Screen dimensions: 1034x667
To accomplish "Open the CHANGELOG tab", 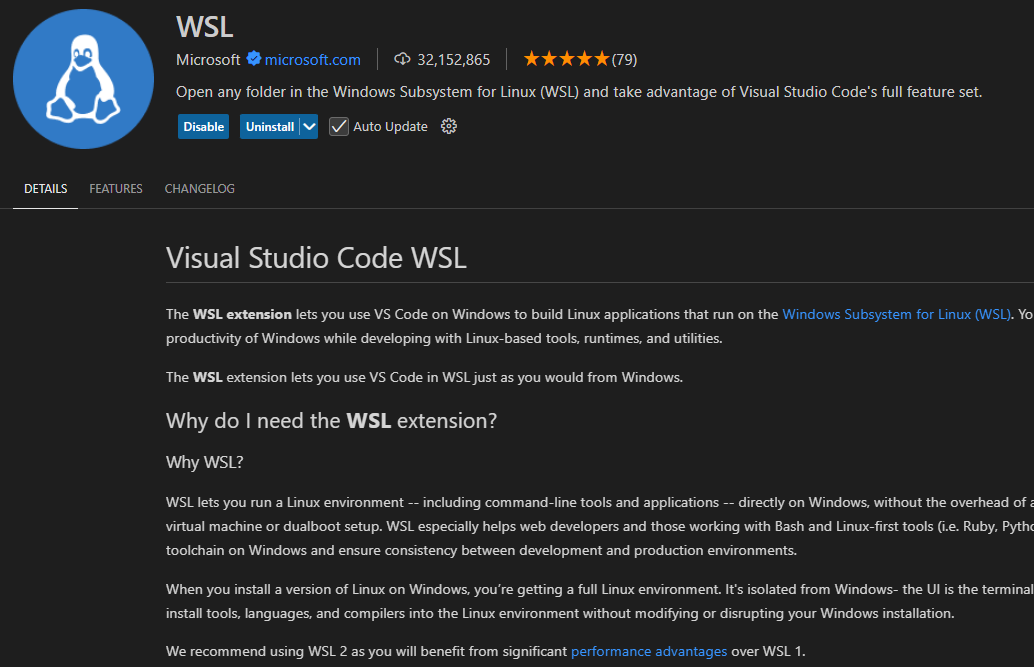I will [199, 188].
